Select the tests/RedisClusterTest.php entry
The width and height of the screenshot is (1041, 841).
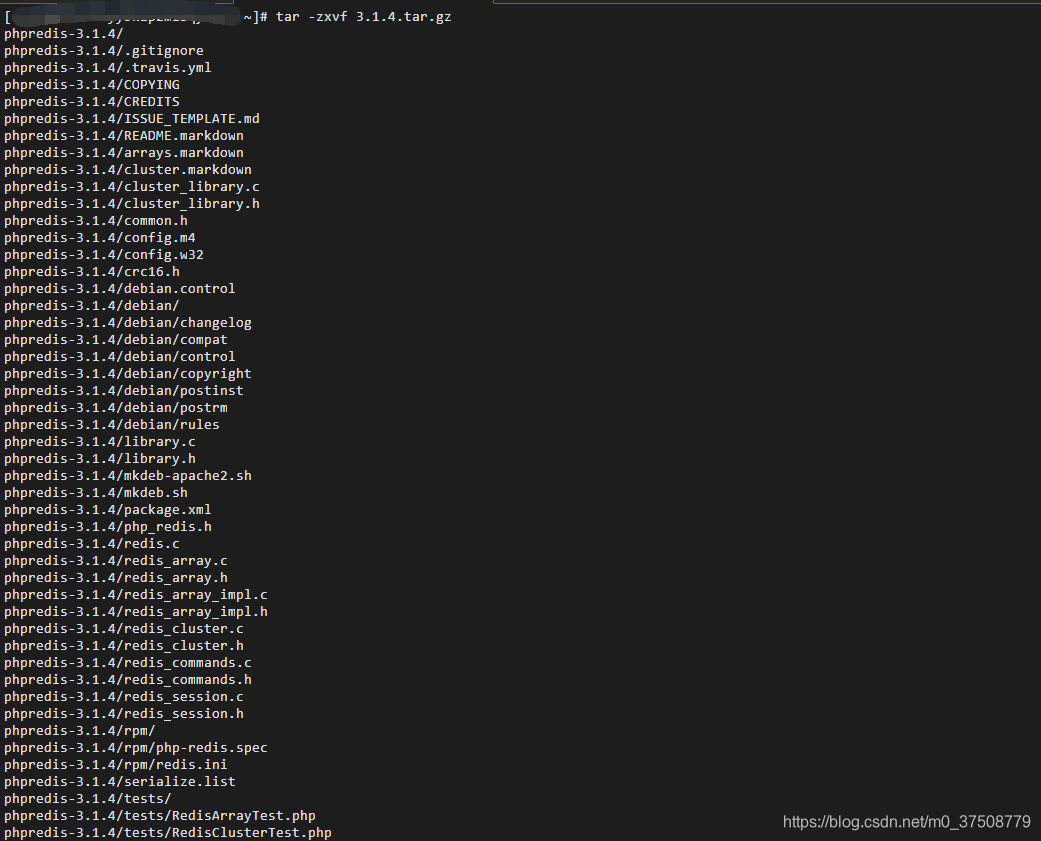[167, 832]
